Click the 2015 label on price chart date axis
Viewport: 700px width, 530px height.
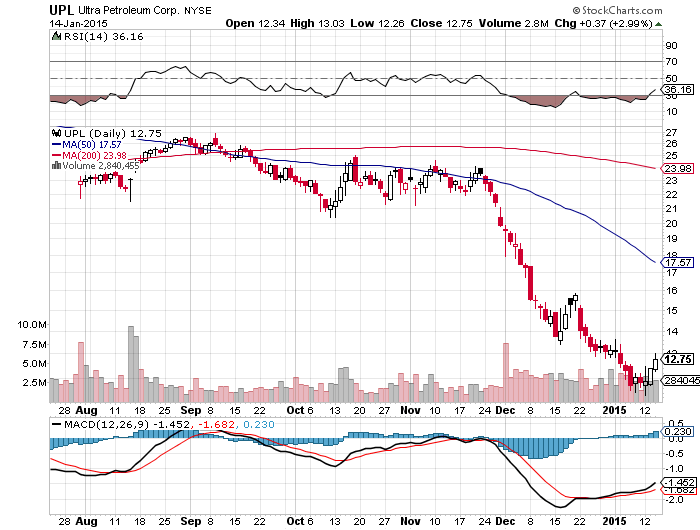click(614, 410)
